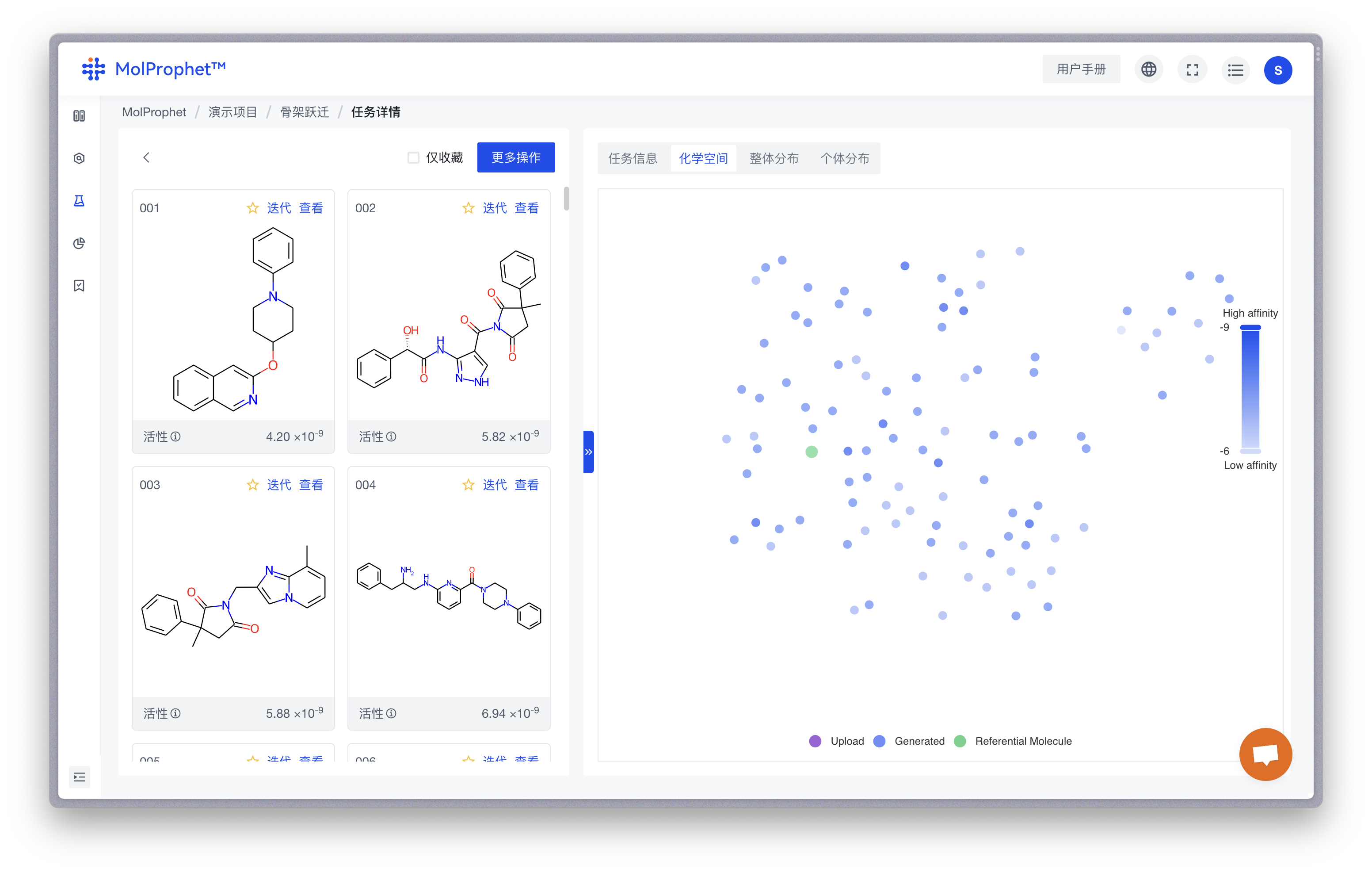Show activity info for molecule 001
The width and height of the screenshot is (1372, 873).
point(176,437)
